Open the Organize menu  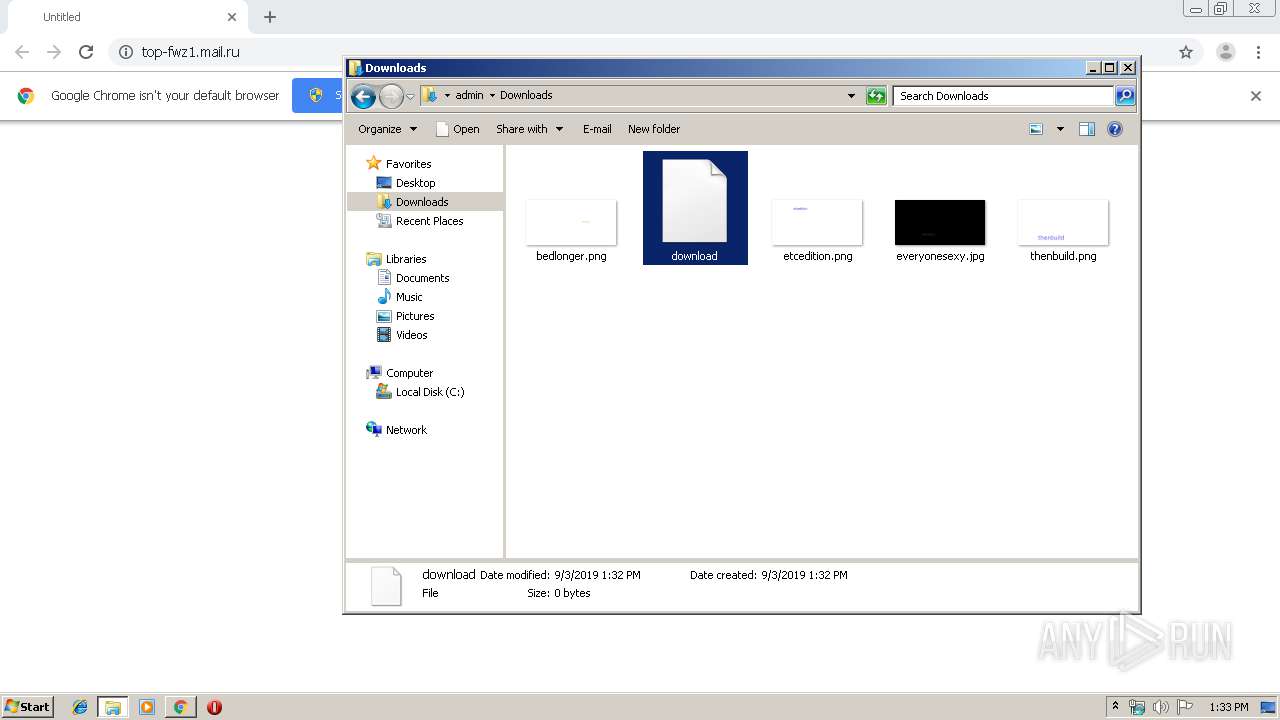click(x=387, y=129)
